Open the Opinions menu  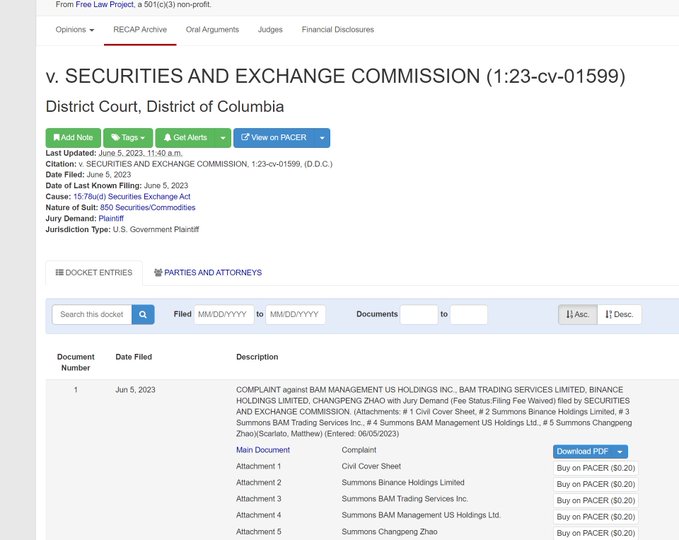[74, 29]
